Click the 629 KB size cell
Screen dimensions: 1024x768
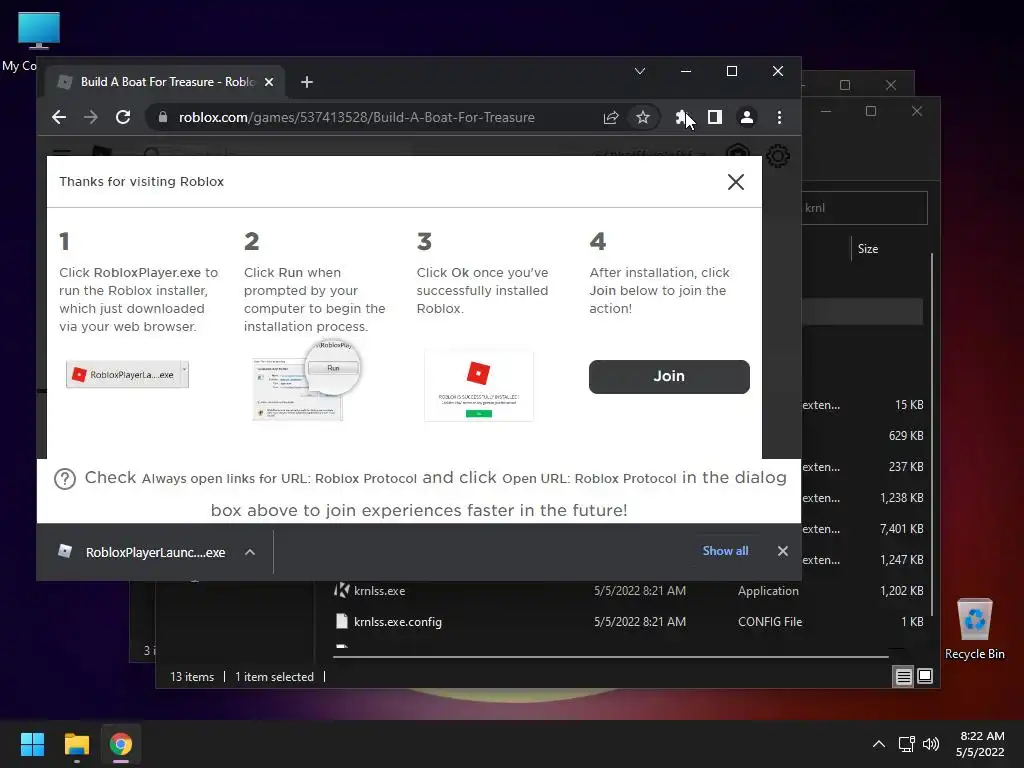pos(906,436)
